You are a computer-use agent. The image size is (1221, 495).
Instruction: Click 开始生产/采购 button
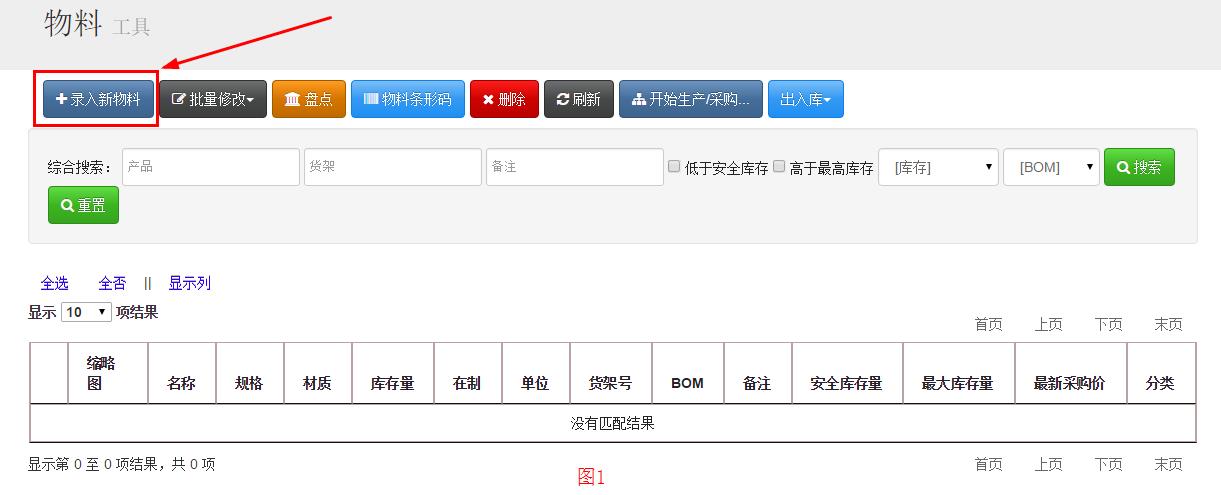pyautogui.click(x=690, y=99)
